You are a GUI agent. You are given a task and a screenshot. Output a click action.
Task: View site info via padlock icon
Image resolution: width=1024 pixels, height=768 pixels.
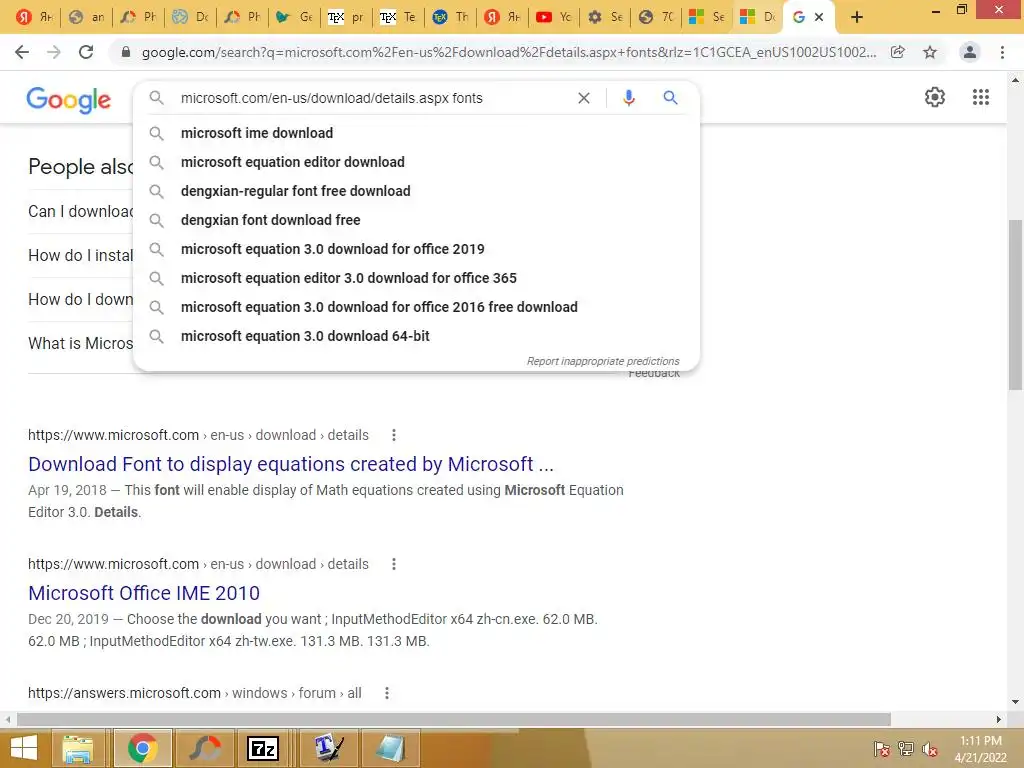pos(126,52)
